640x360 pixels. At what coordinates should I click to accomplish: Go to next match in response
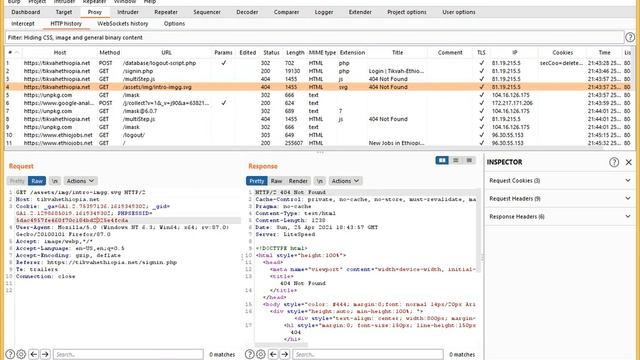[x=284, y=354]
